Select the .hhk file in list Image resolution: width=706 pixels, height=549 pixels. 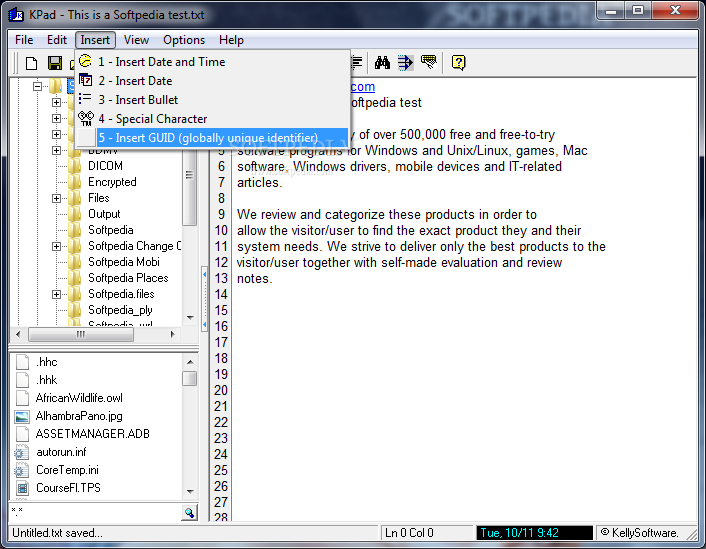click(x=46, y=380)
